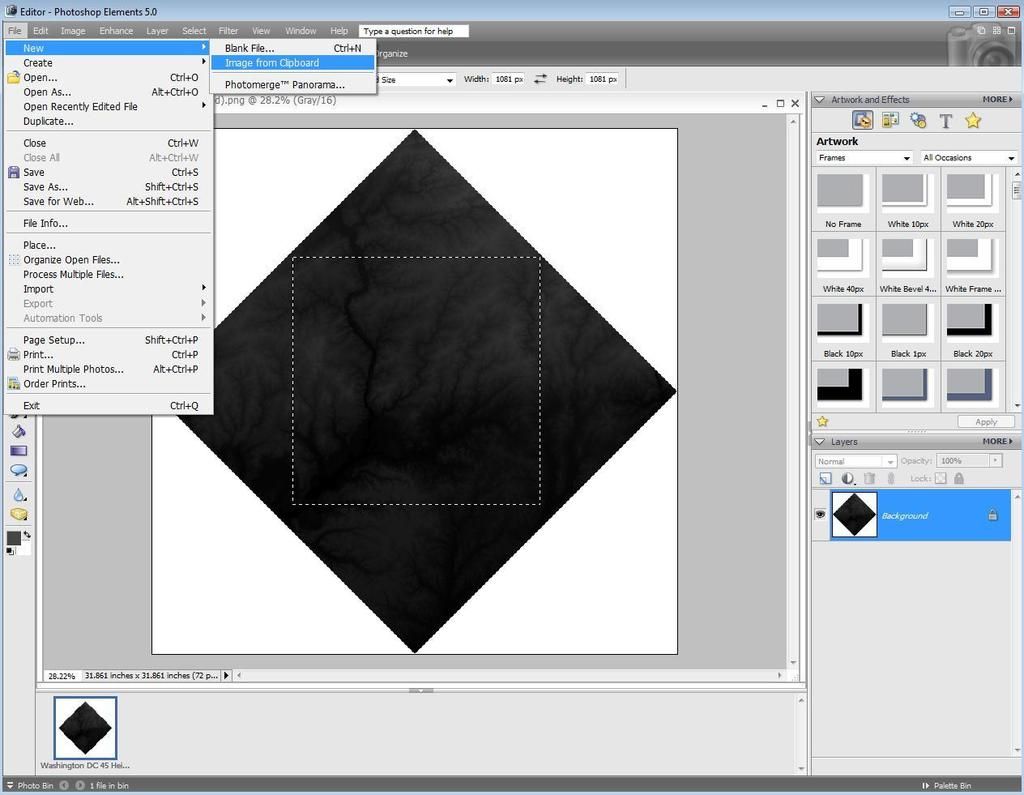This screenshot has height=795, width=1024.
Task: Select the Sponge tool
Action: pyautogui.click(x=19, y=514)
